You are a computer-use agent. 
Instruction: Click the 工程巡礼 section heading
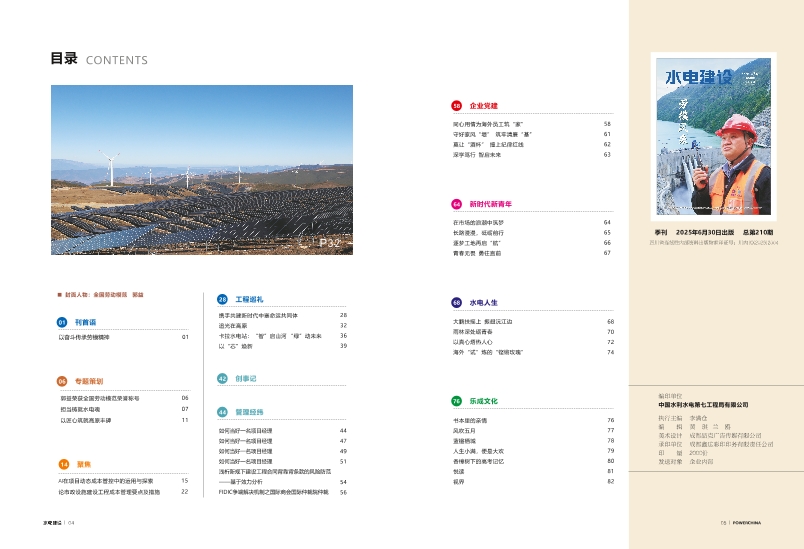pos(249,298)
